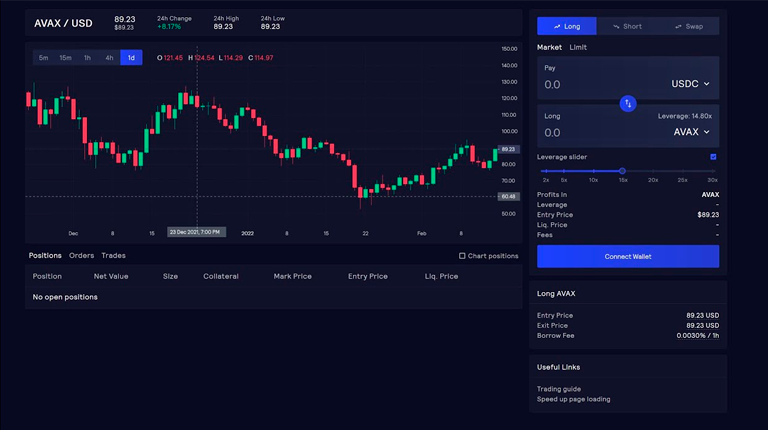This screenshot has width=768, height=430.
Task: Toggle the Leverage slider checkbox
Action: click(x=713, y=157)
